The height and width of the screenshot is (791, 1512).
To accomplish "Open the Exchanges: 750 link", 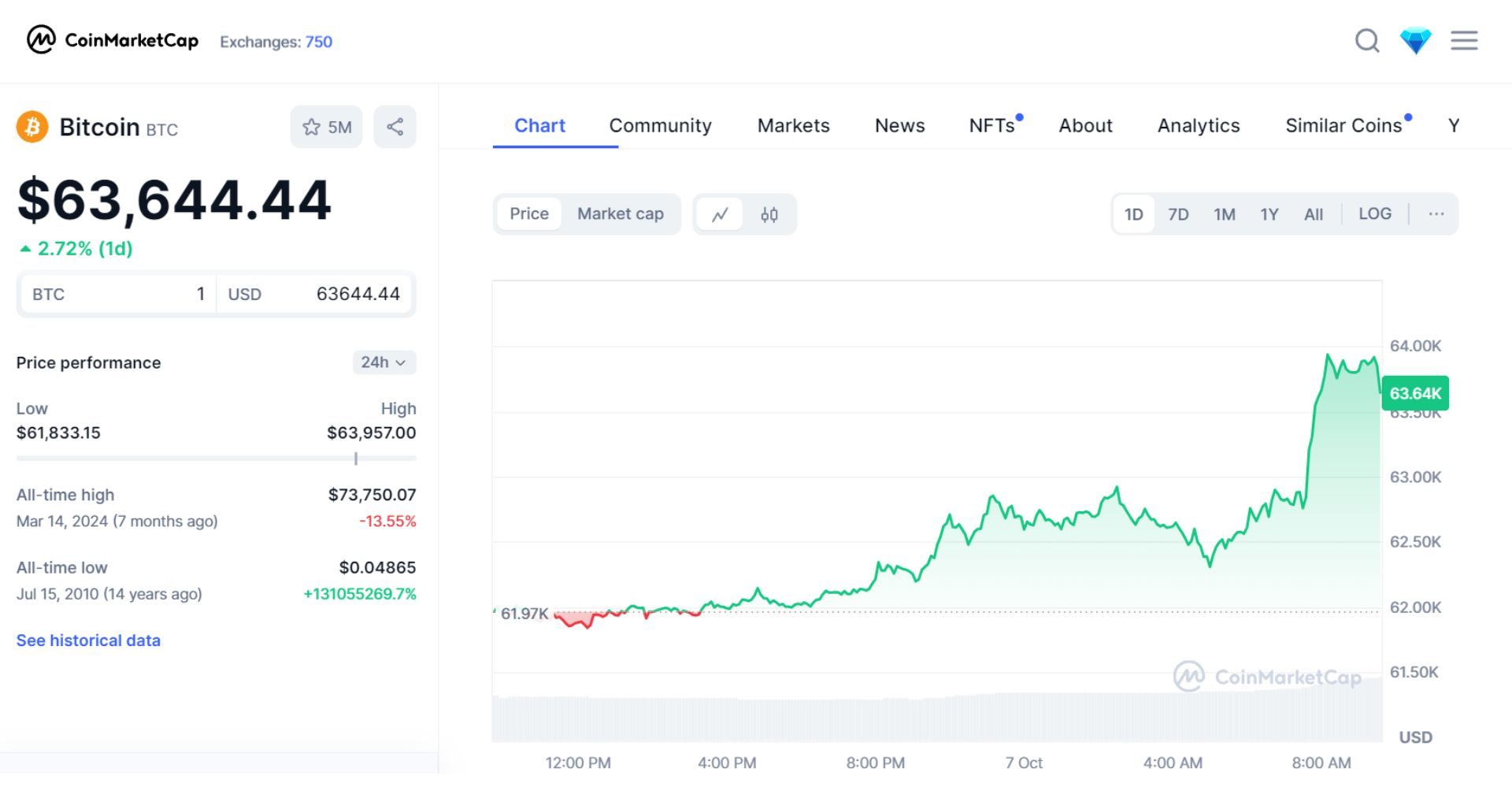I will 276,42.
